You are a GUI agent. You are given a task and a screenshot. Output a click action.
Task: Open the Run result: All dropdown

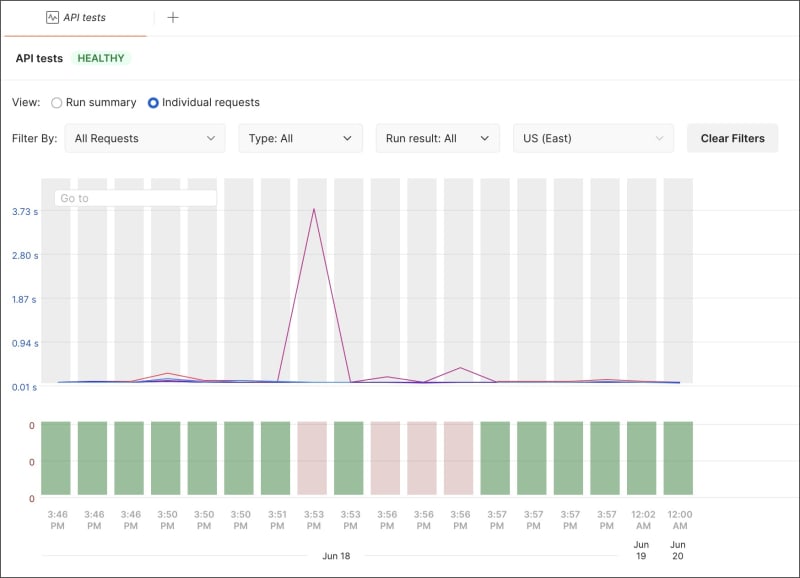[x=438, y=138]
